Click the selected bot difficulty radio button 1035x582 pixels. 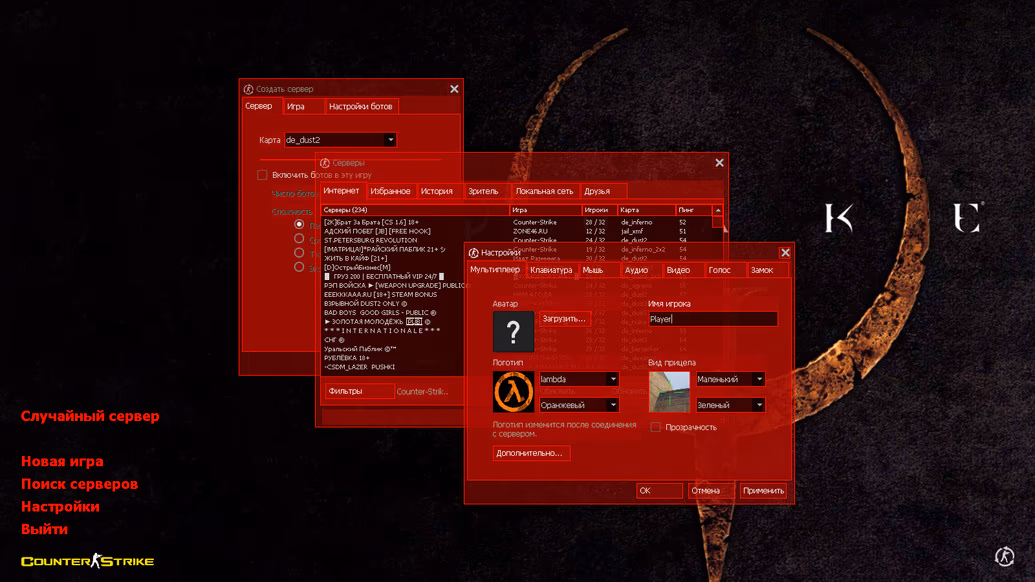299,224
